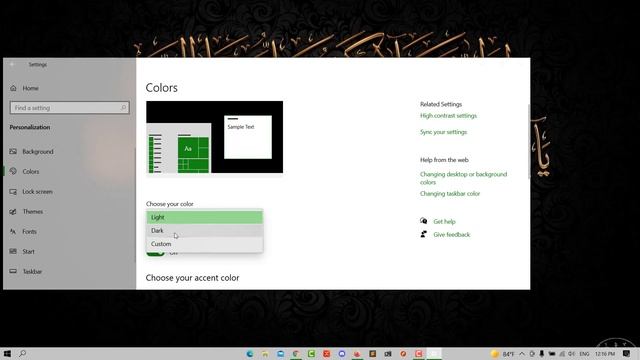Go back using Settings back arrow

point(12,64)
